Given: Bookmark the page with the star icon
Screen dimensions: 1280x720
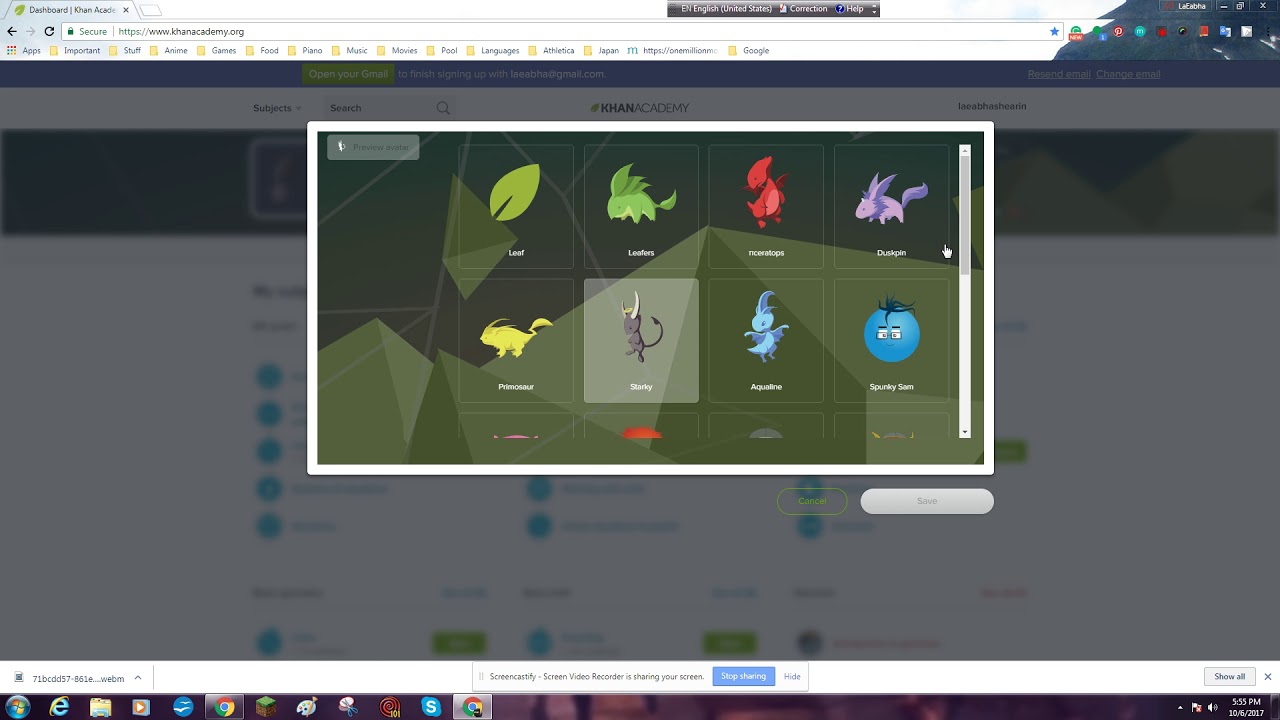Looking at the screenshot, I should pyautogui.click(x=1054, y=31).
